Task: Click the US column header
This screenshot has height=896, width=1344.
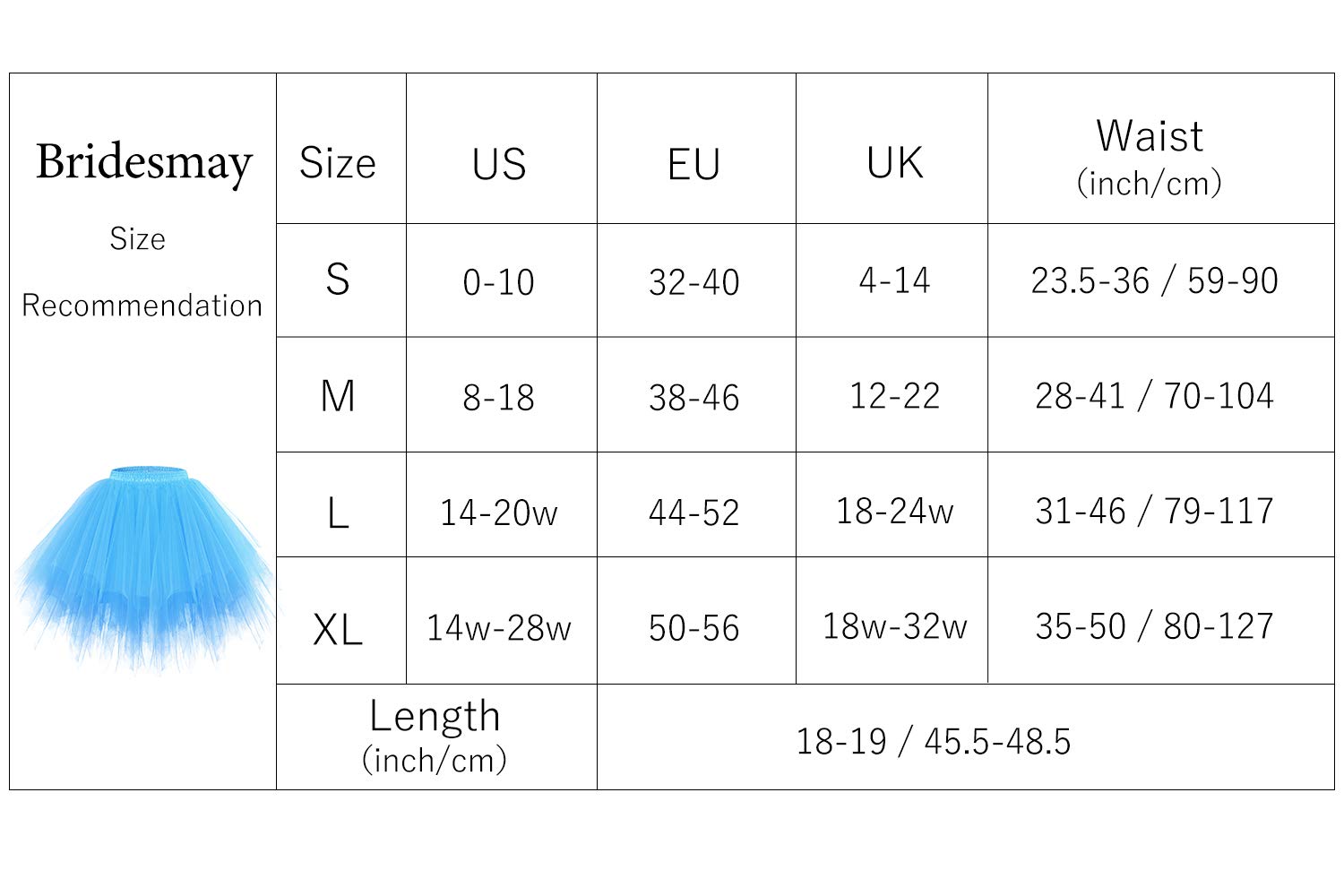Action: [x=499, y=164]
